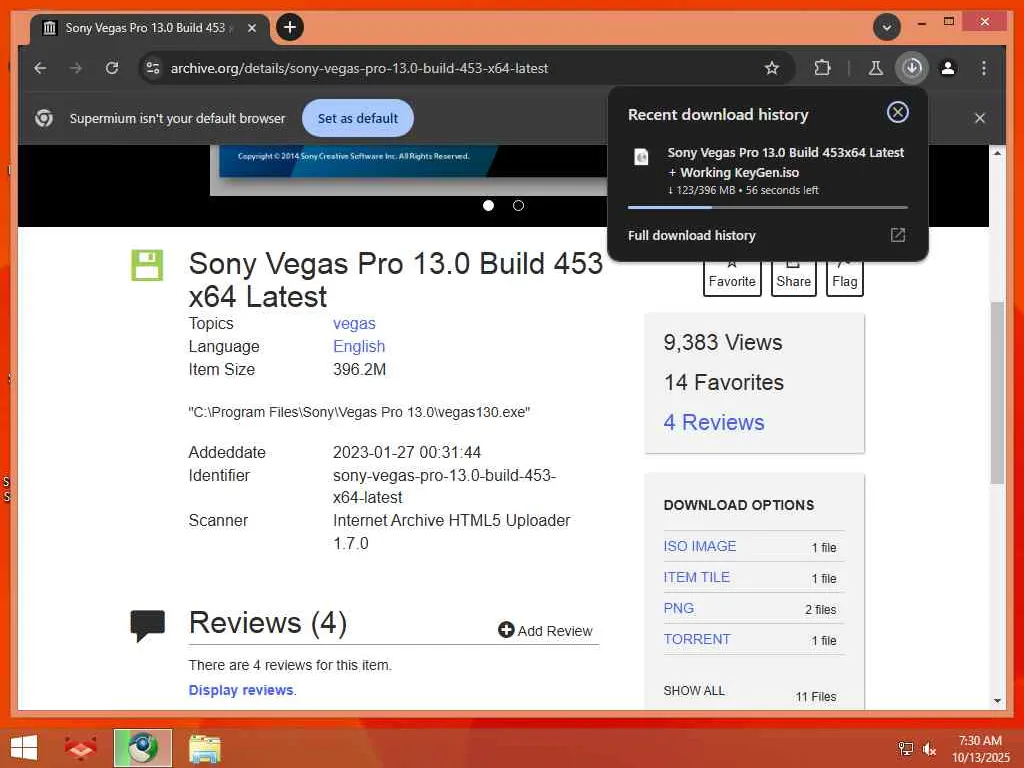This screenshot has width=1024, height=768.
Task: Dismiss the default browser info bar
Action: pos(980,118)
